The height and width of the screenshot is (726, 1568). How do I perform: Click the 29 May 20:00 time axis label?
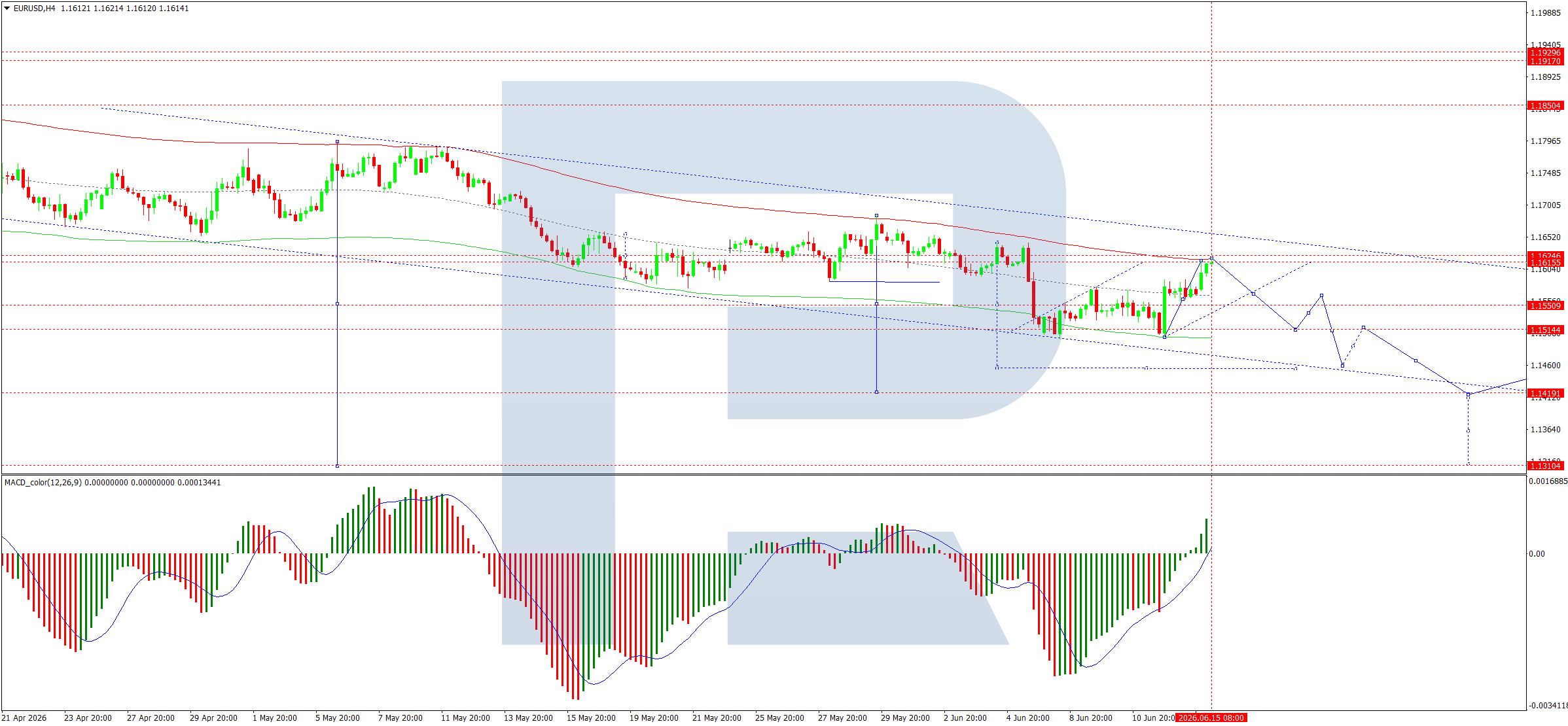click(905, 718)
